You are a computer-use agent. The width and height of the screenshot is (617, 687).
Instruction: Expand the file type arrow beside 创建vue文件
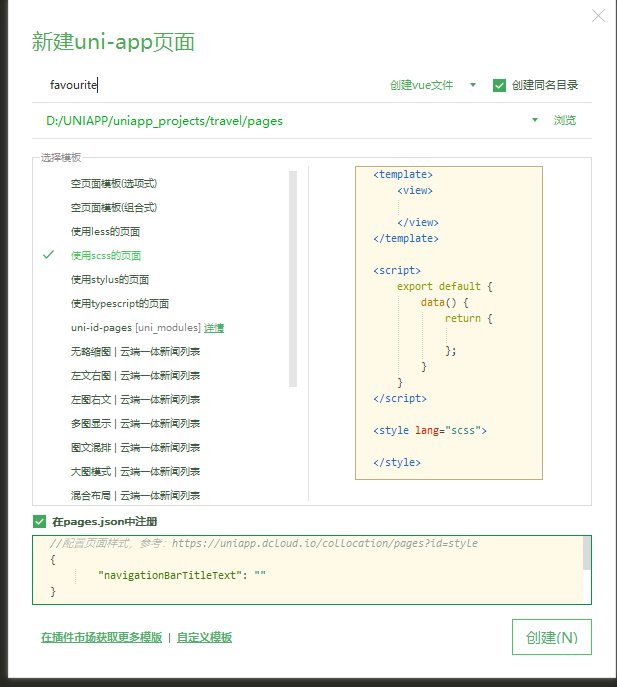tap(473, 85)
